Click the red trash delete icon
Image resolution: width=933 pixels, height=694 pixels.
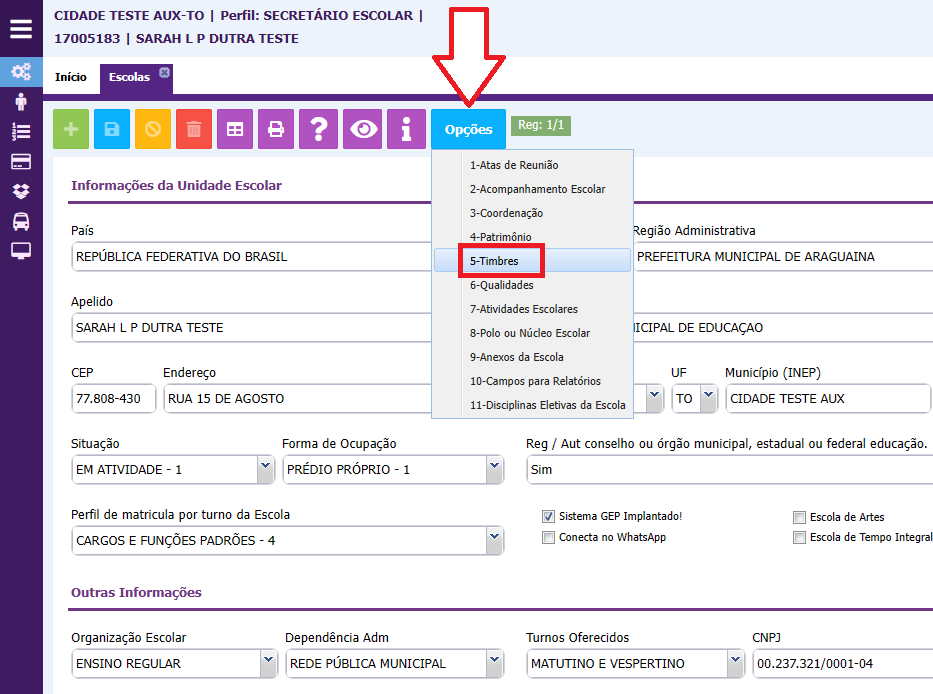[x=194, y=129]
